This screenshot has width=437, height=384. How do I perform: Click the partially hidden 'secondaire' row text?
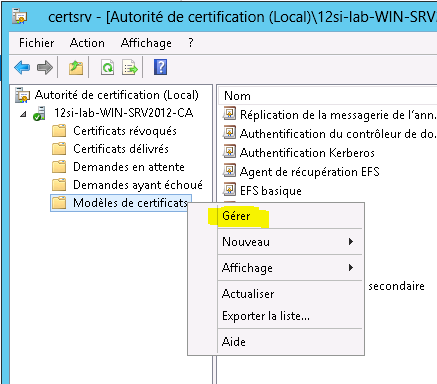click(x=396, y=286)
